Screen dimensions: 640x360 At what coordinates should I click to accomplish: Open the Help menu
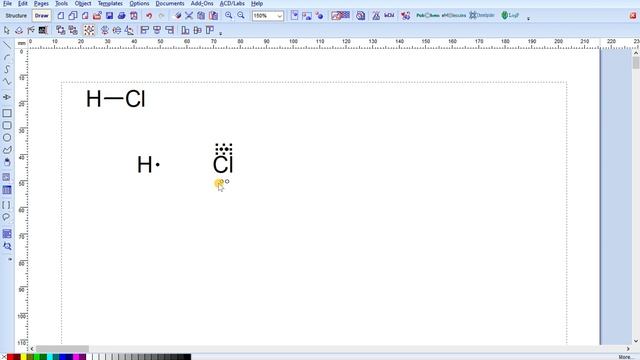[257, 3]
